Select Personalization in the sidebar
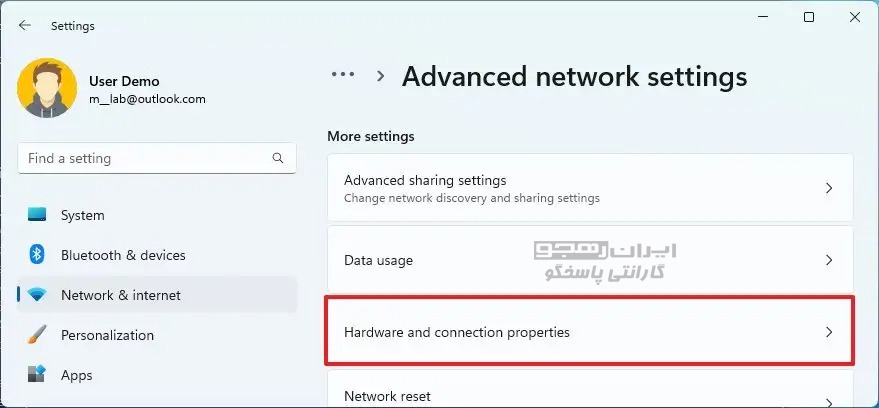This screenshot has width=879, height=408. click(x=107, y=335)
